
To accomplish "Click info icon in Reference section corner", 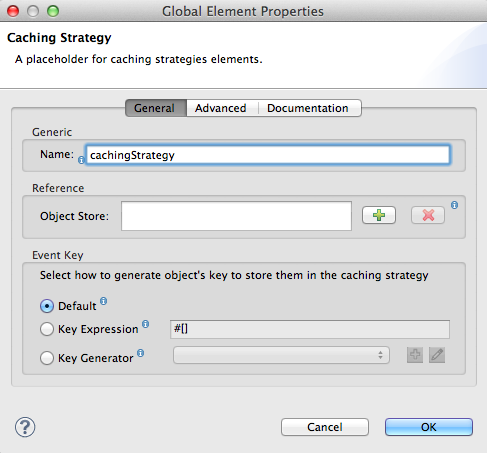I will 454,205.
